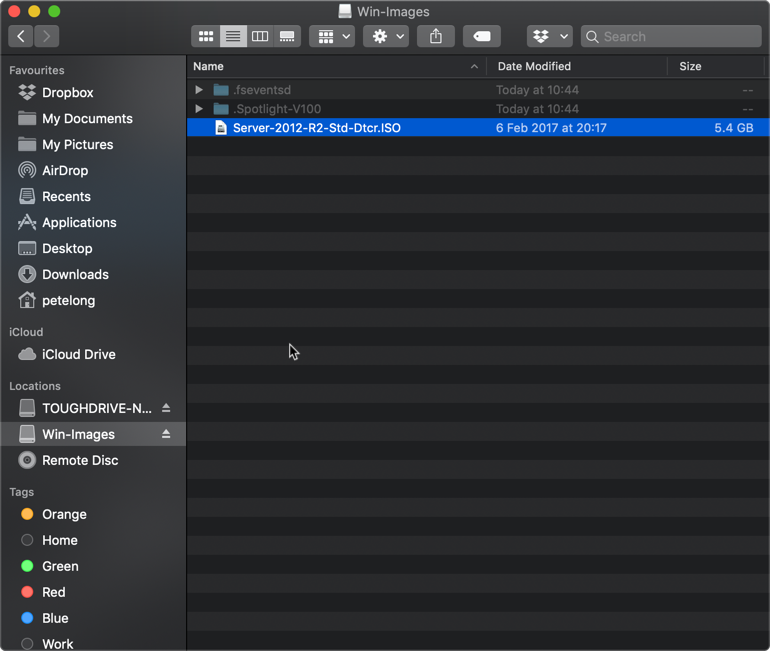Screen dimensions: 770x651
Task: Select the Server-2012-R2-Std-Dtcr.ISO file
Action: point(478,128)
